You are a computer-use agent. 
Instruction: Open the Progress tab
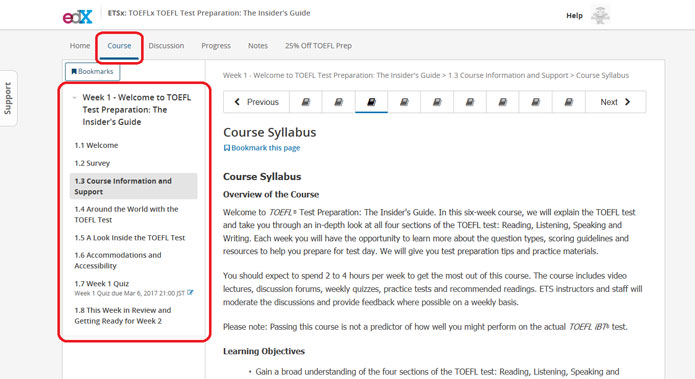point(216,46)
